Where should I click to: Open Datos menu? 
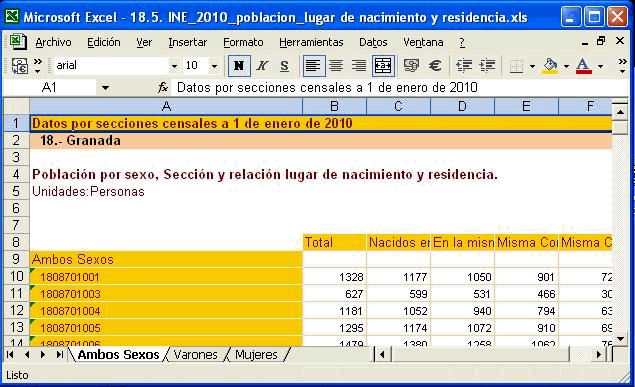click(x=373, y=42)
